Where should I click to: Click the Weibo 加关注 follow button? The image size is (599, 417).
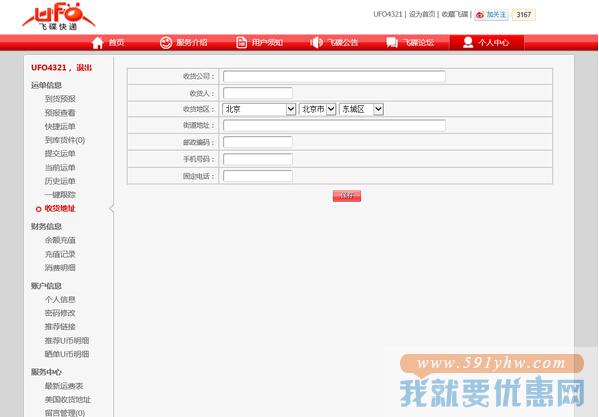click(491, 15)
